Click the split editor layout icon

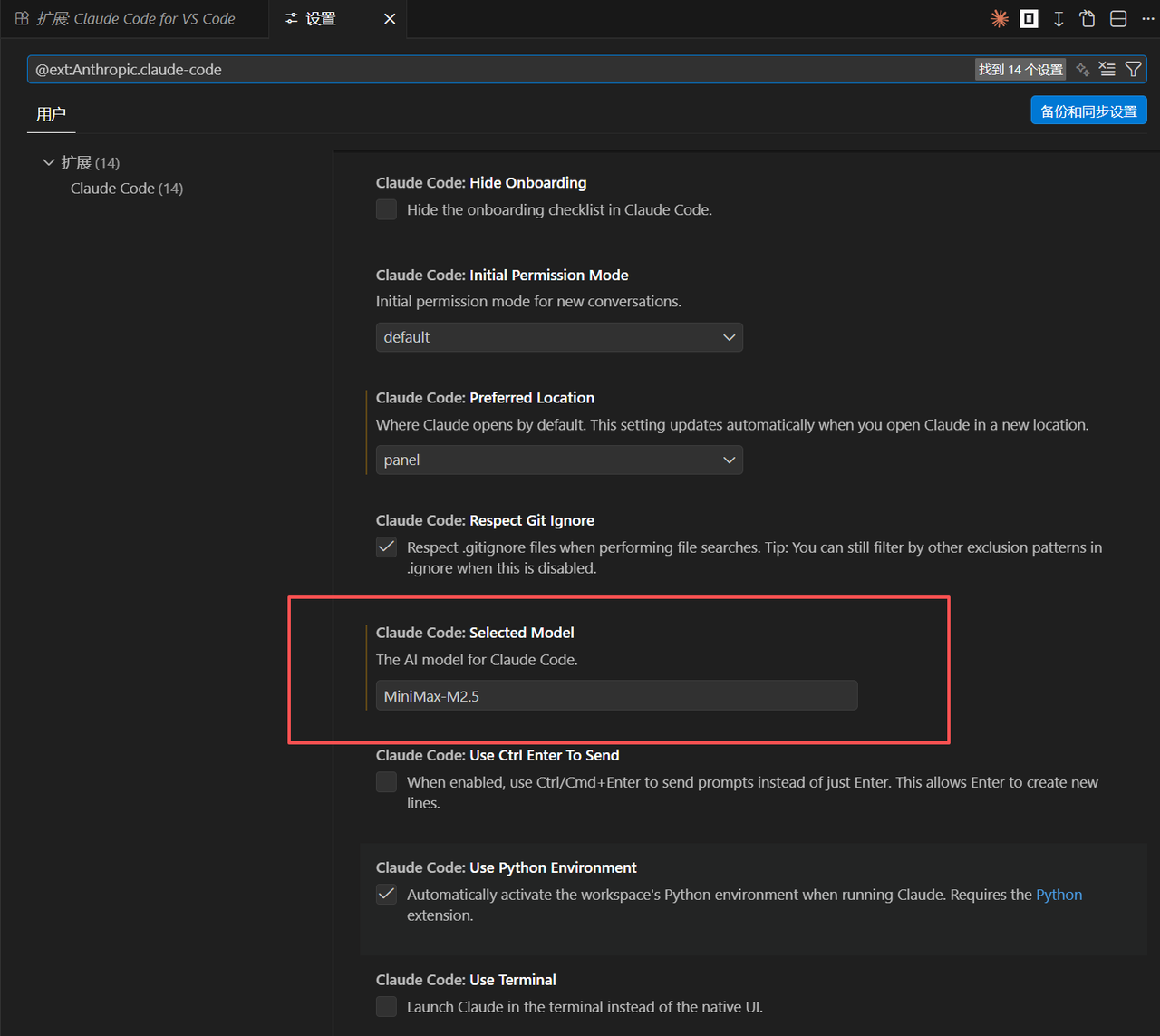1118,19
